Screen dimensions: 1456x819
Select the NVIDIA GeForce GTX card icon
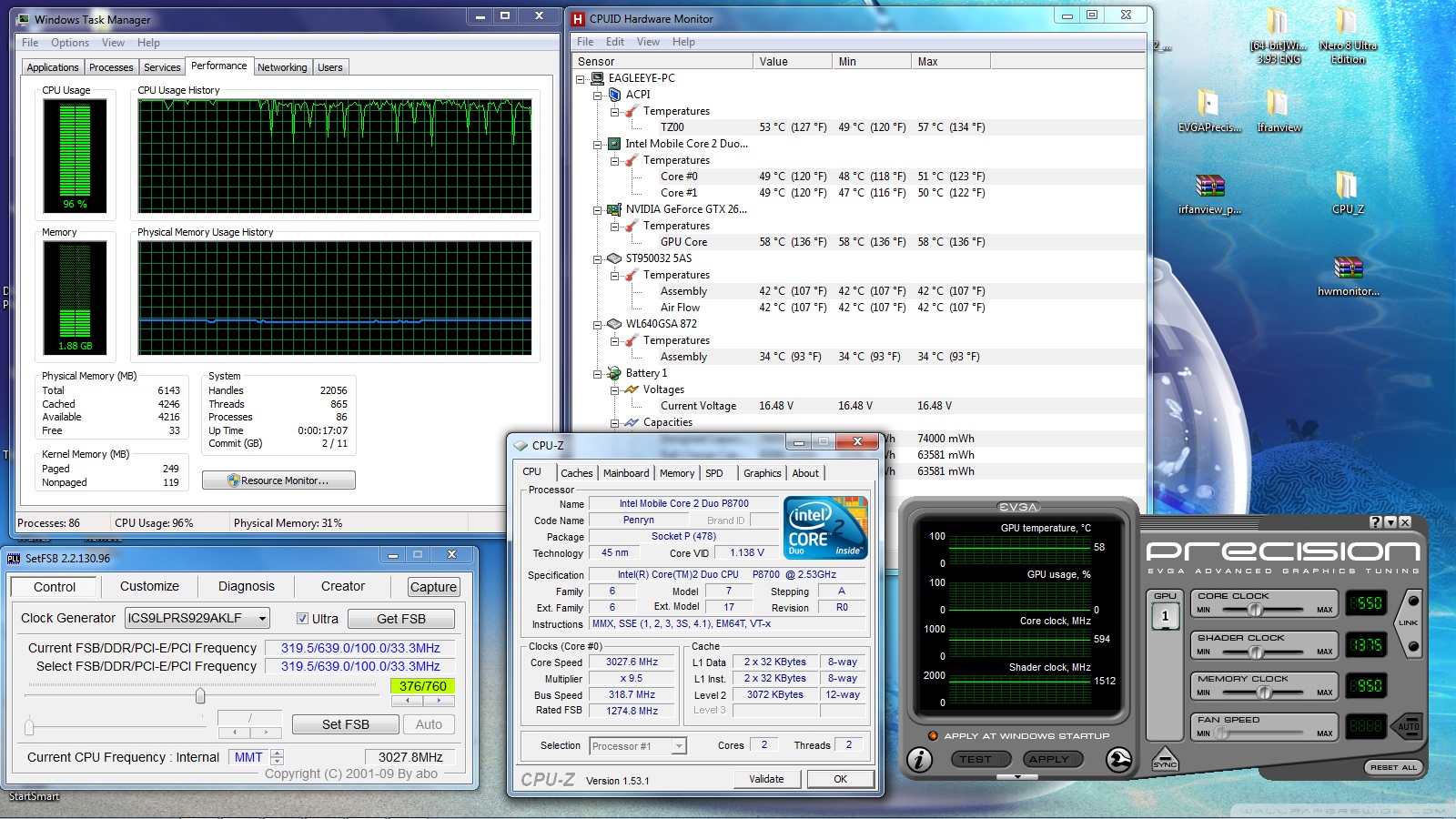click(614, 208)
